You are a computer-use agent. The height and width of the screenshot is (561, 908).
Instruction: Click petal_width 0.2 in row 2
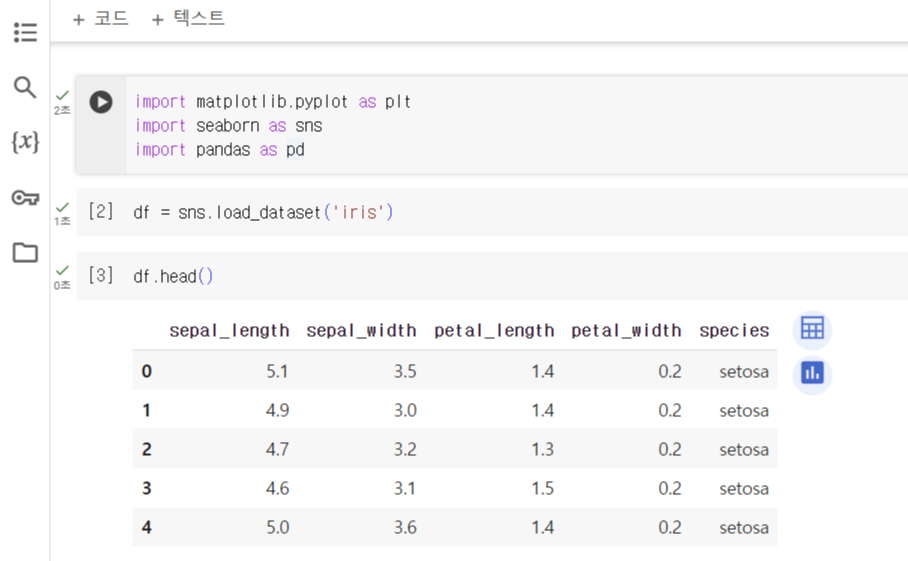click(x=670, y=449)
